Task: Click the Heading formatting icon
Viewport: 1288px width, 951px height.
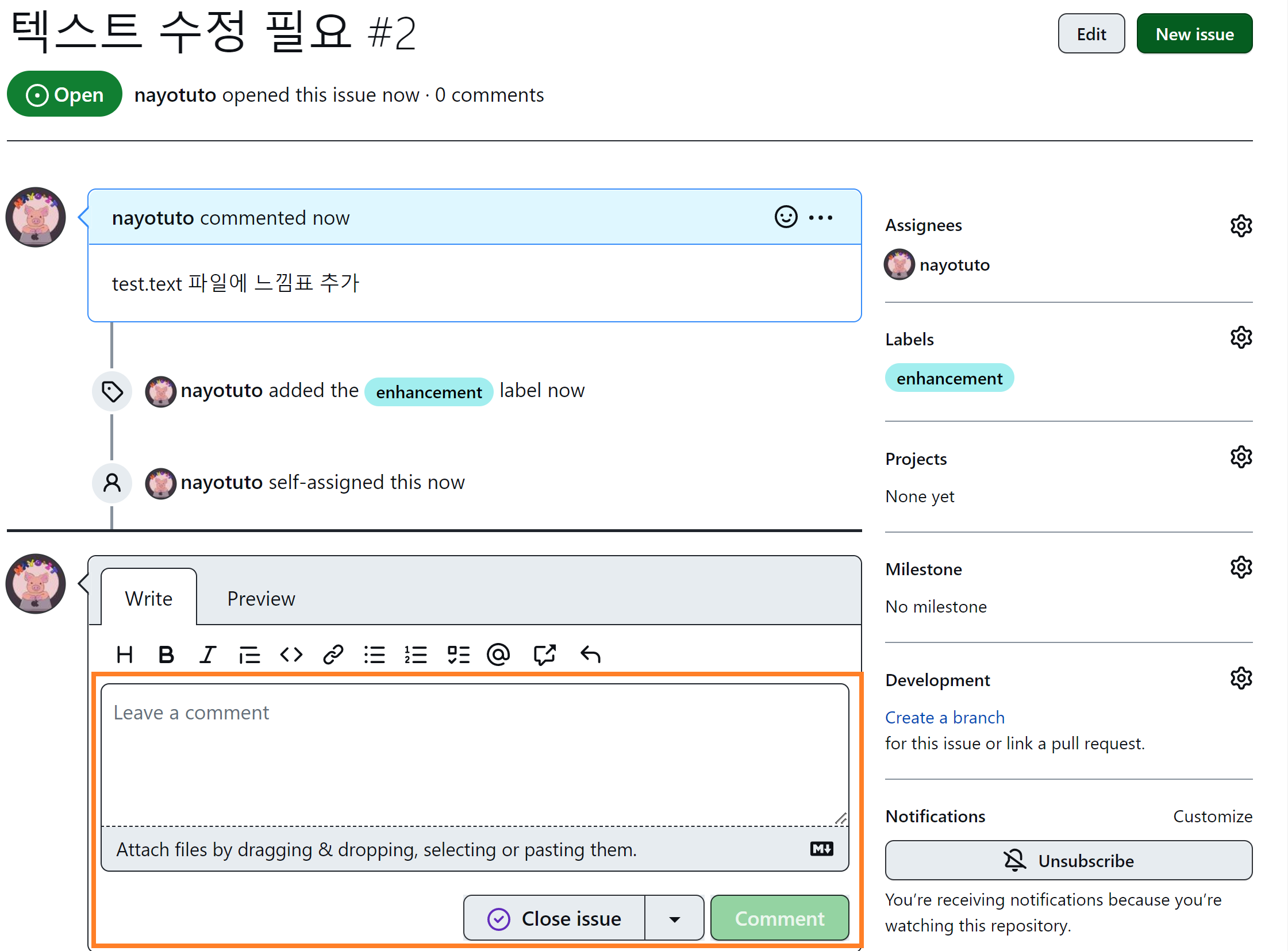Action: (124, 654)
